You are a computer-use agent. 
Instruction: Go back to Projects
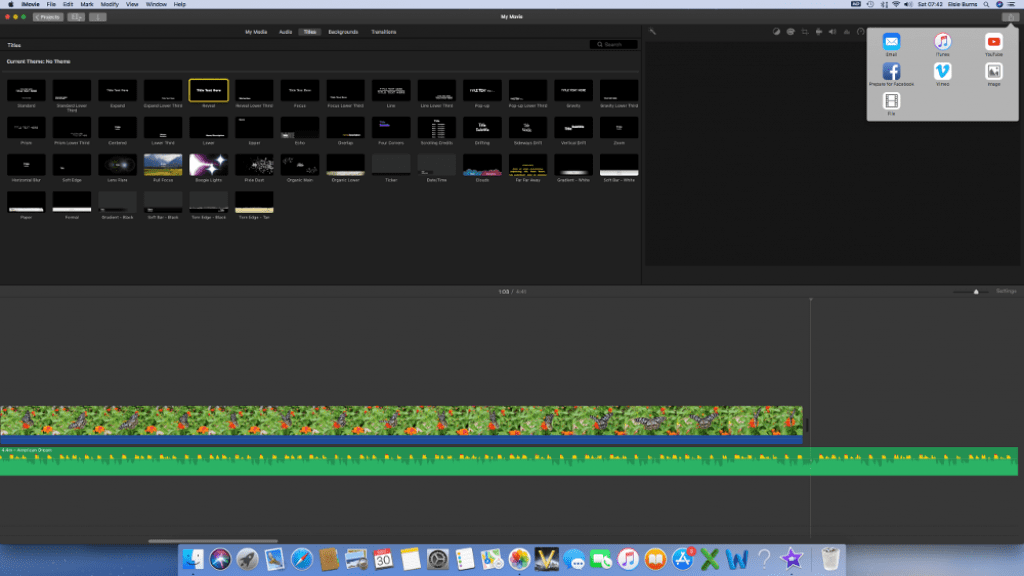[48, 17]
